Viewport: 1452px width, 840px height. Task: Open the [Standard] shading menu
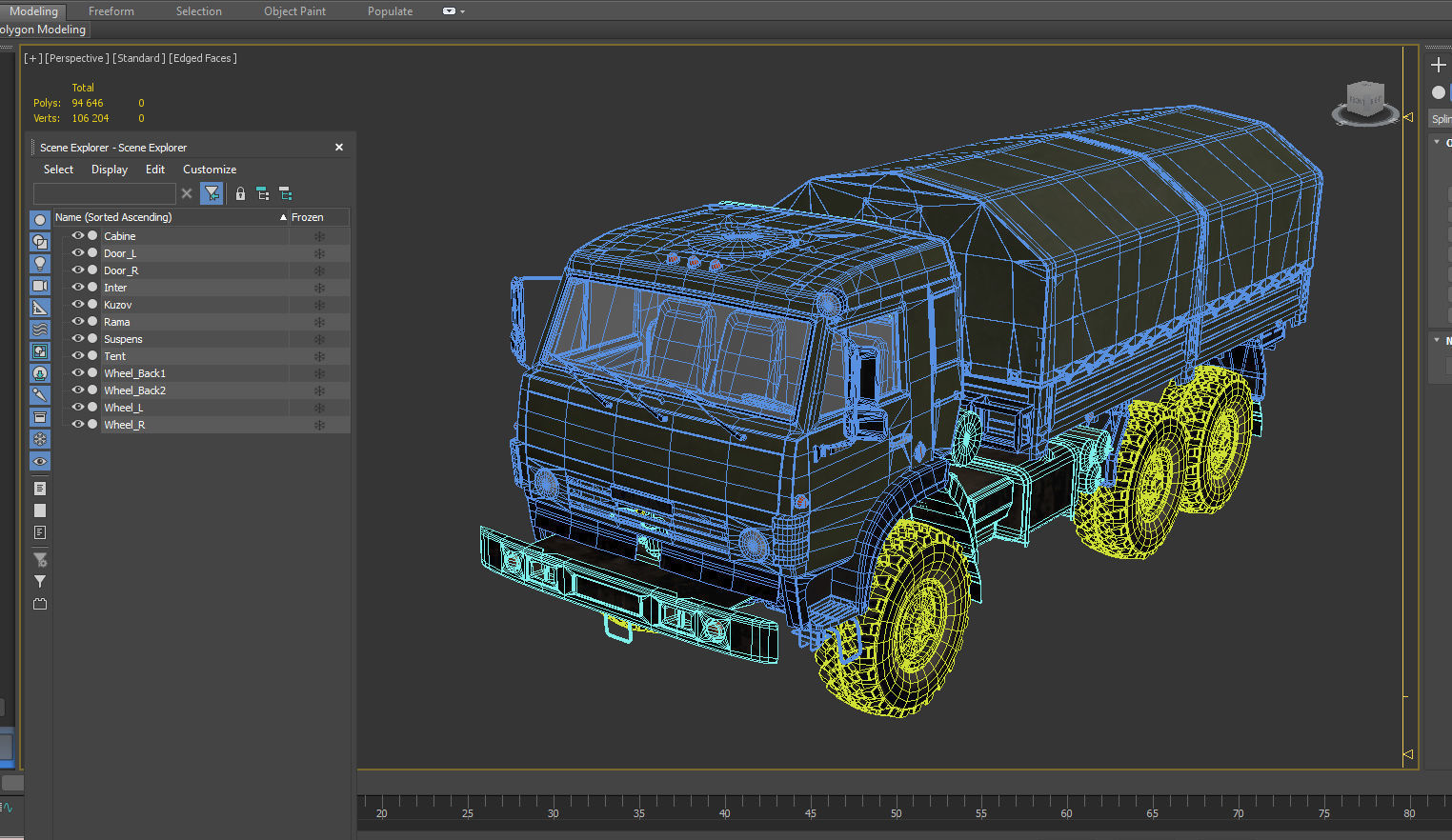pos(139,58)
